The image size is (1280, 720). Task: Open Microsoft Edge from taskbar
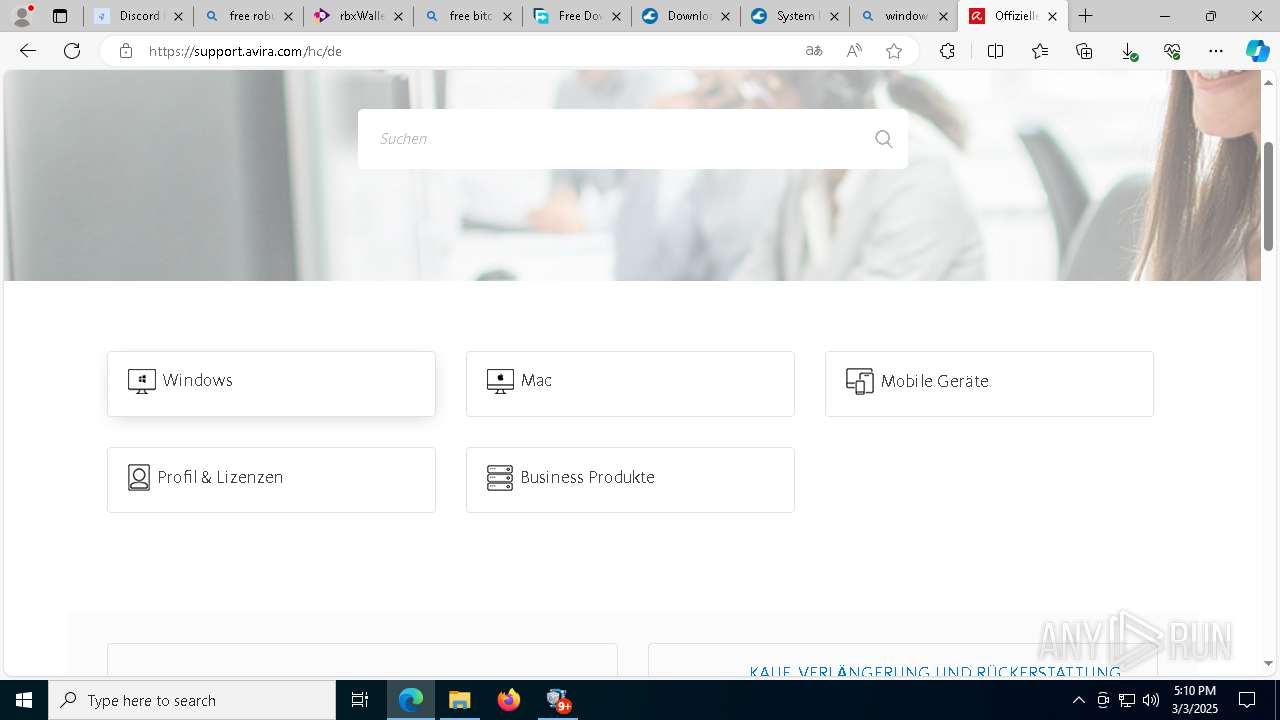(x=411, y=700)
